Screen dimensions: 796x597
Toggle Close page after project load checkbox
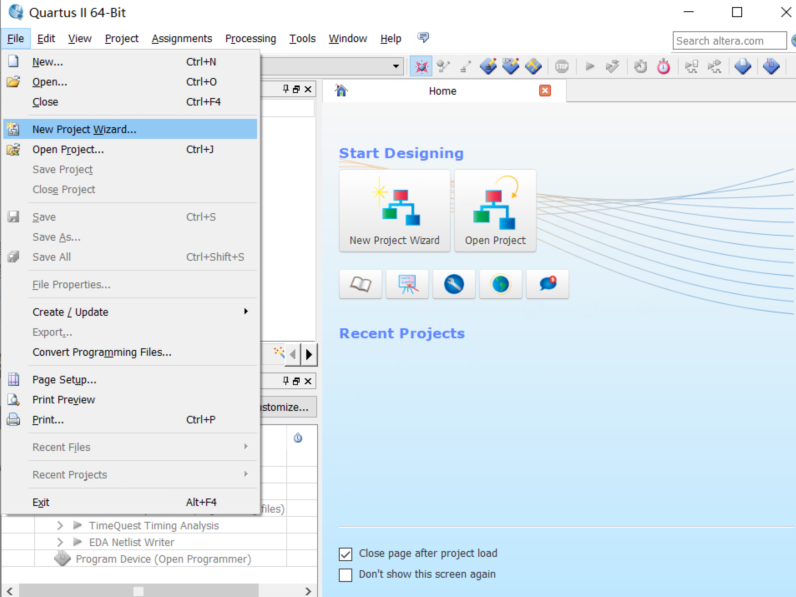pyautogui.click(x=345, y=554)
